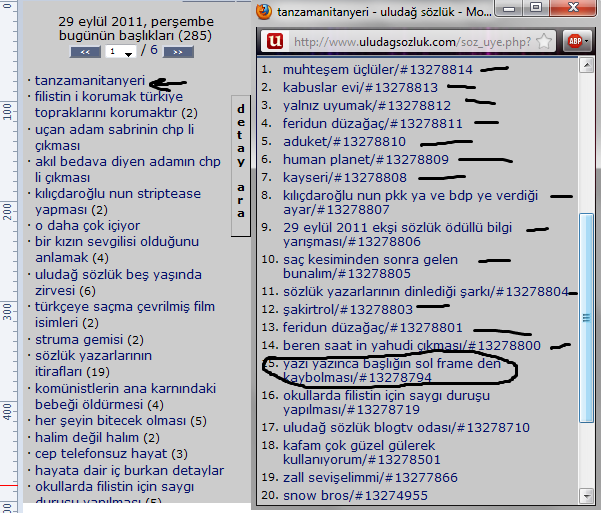Open entry 'yalnız uyumak/#13278812'
Screen dimensions: 606x513
point(367,106)
